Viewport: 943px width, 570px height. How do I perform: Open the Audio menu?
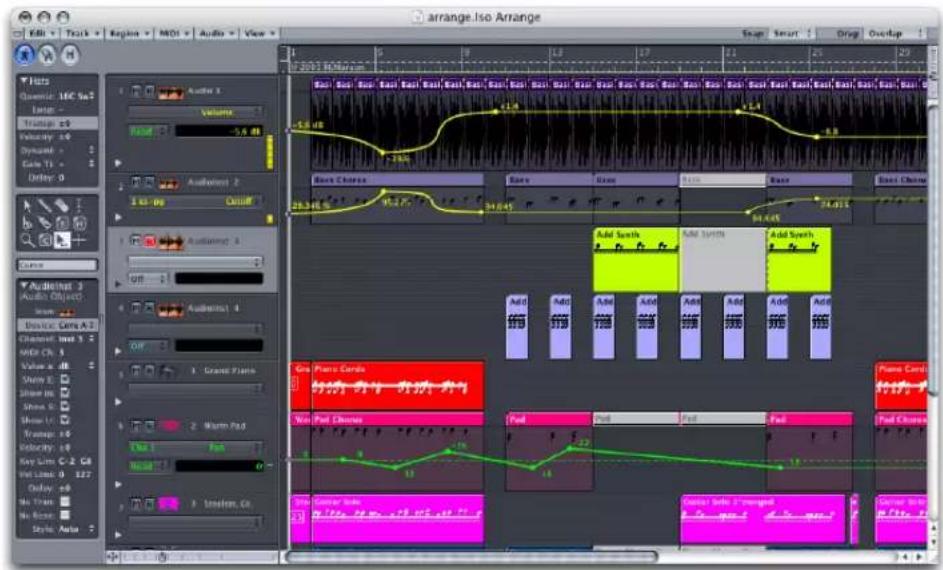point(215,34)
